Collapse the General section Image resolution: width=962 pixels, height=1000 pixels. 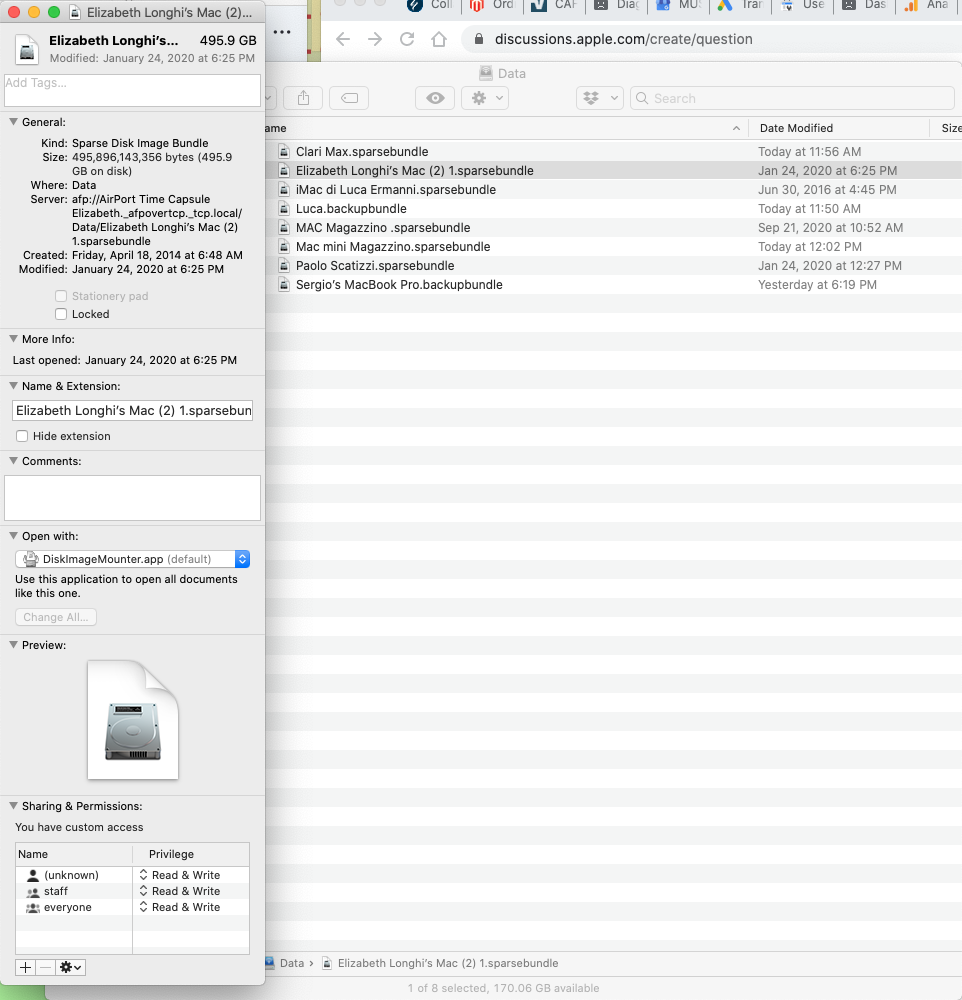tap(13, 122)
